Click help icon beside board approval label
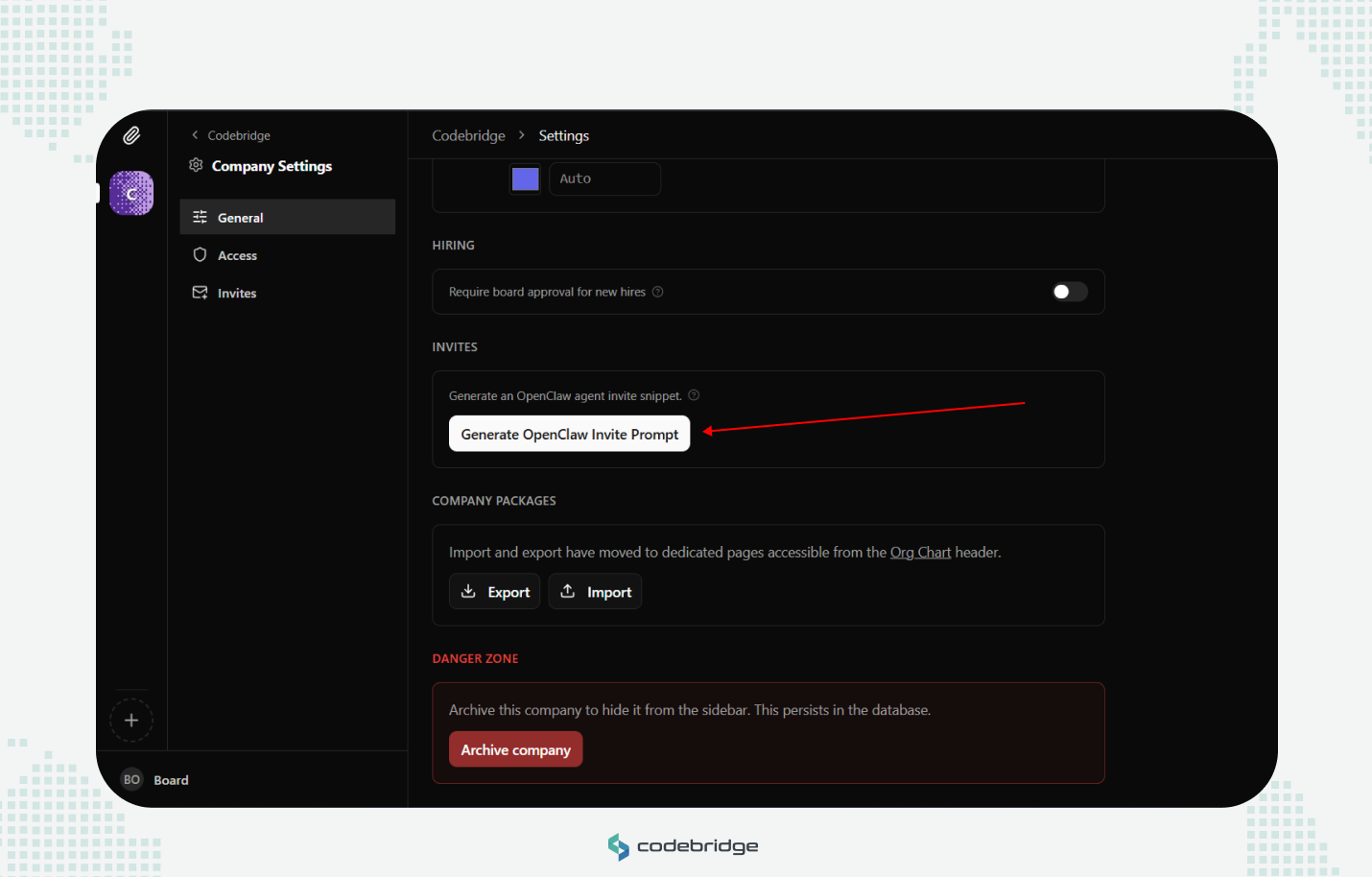1372x877 pixels. click(658, 292)
